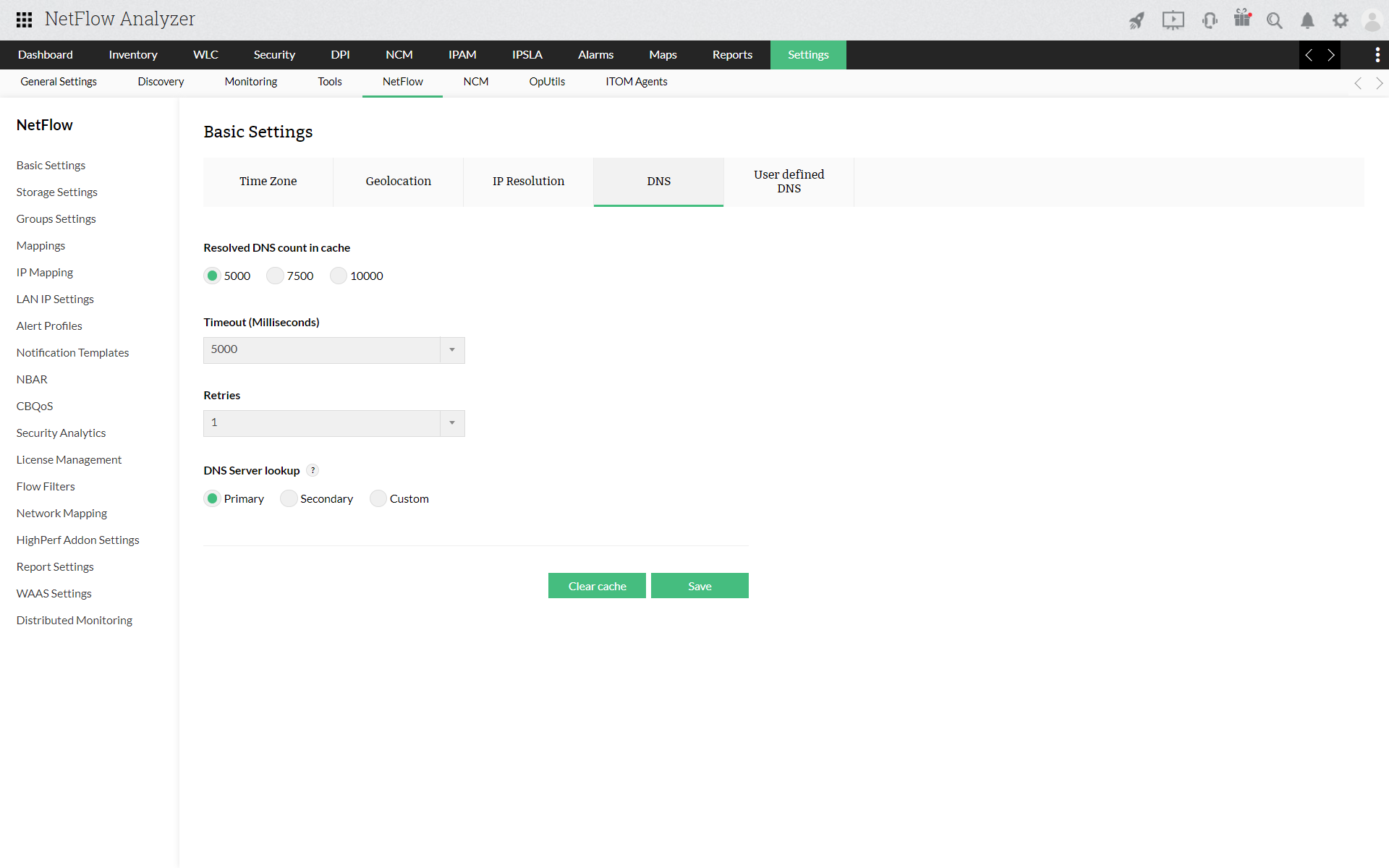Screen dimensions: 1389x868
Task: Open the ITOM Agents tab
Action: pos(637,82)
